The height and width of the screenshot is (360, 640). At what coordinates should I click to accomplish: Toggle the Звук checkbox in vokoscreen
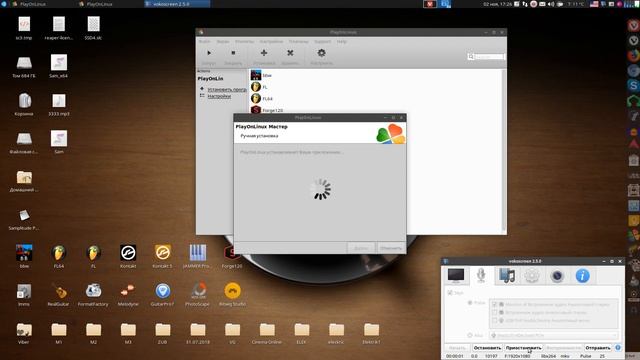click(x=450, y=293)
